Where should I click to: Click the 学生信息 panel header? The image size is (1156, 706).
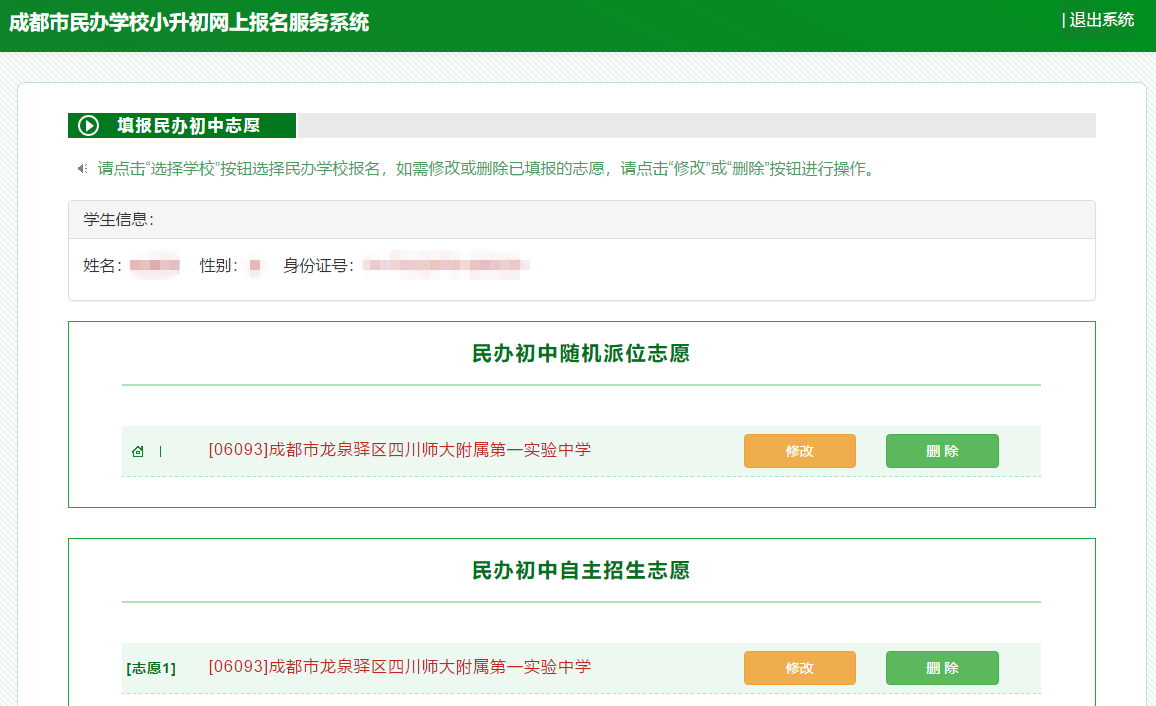pyautogui.click(x=582, y=220)
